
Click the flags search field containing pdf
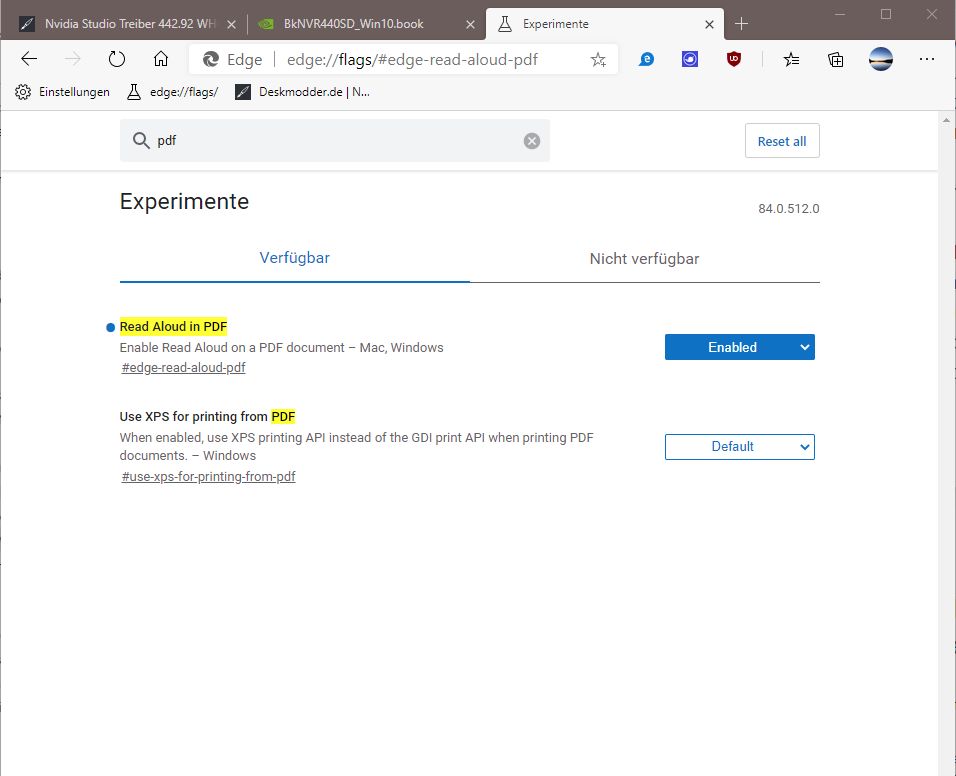tap(335, 141)
